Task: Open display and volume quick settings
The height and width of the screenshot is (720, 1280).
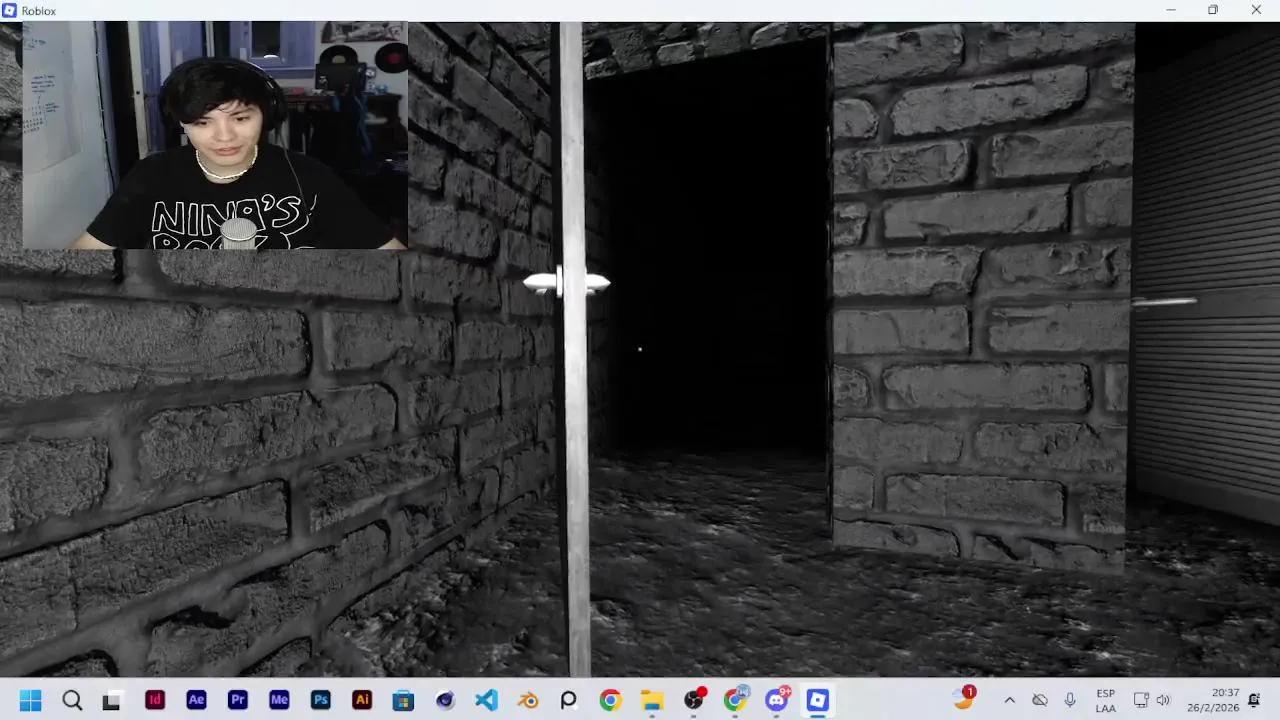Action: coord(1151,700)
